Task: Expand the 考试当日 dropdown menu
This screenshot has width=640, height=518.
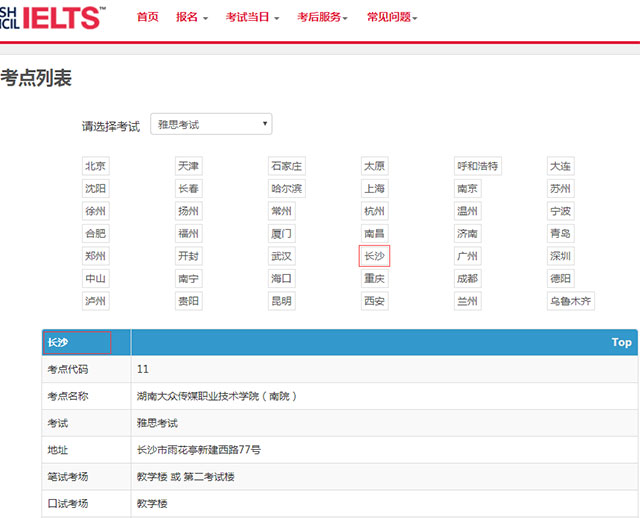Action: (x=252, y=17)
